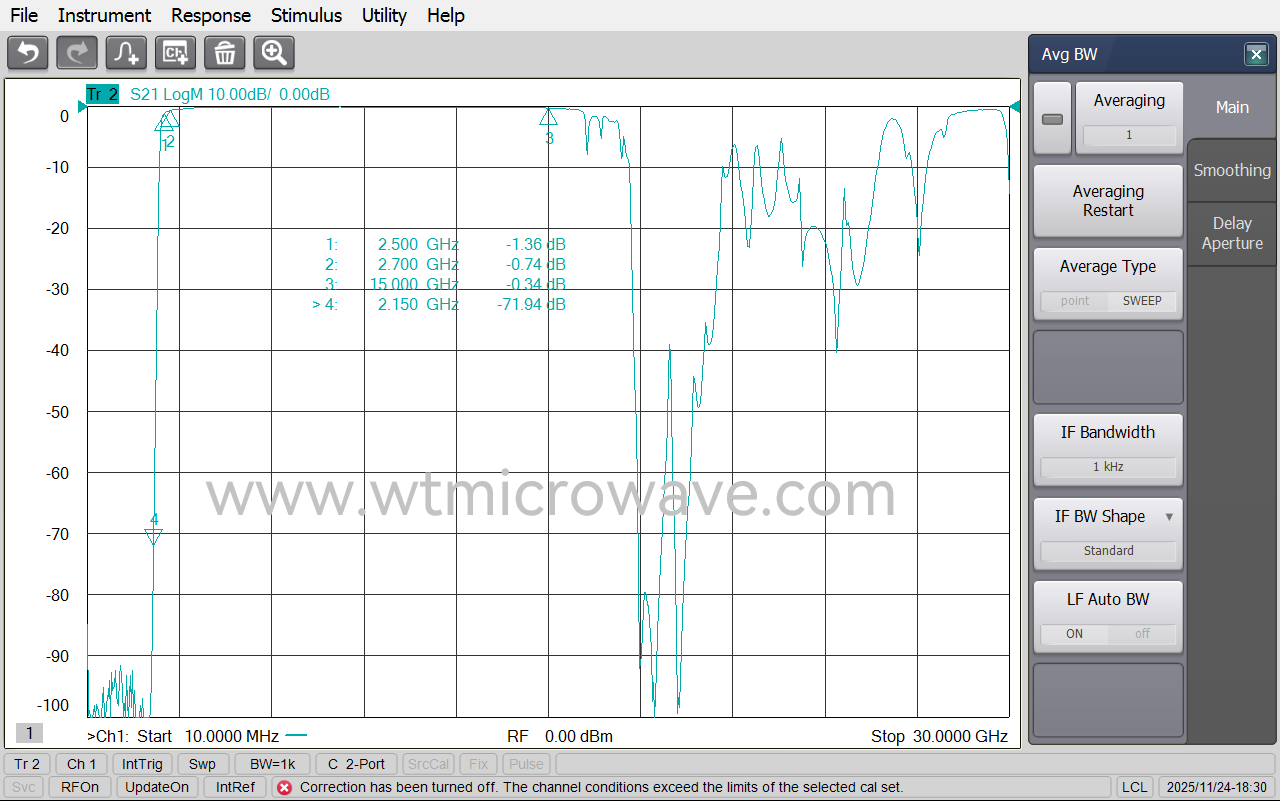
Task: Click the window number 1 tab
Action: pyautogui.click(x=29, y=733)
